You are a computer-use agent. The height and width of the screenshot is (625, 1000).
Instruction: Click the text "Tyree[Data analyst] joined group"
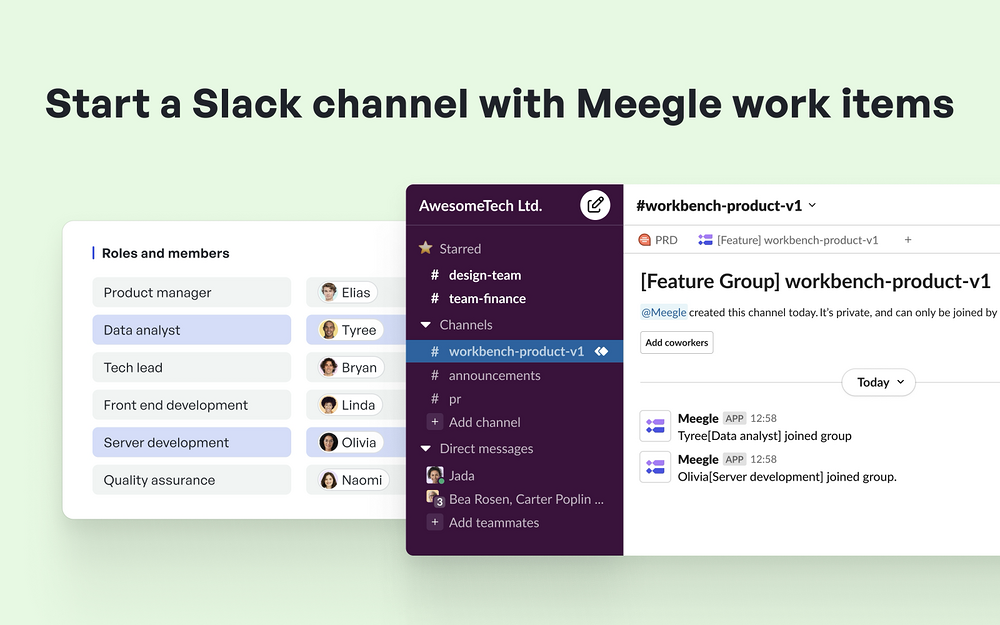coord(764,436)
